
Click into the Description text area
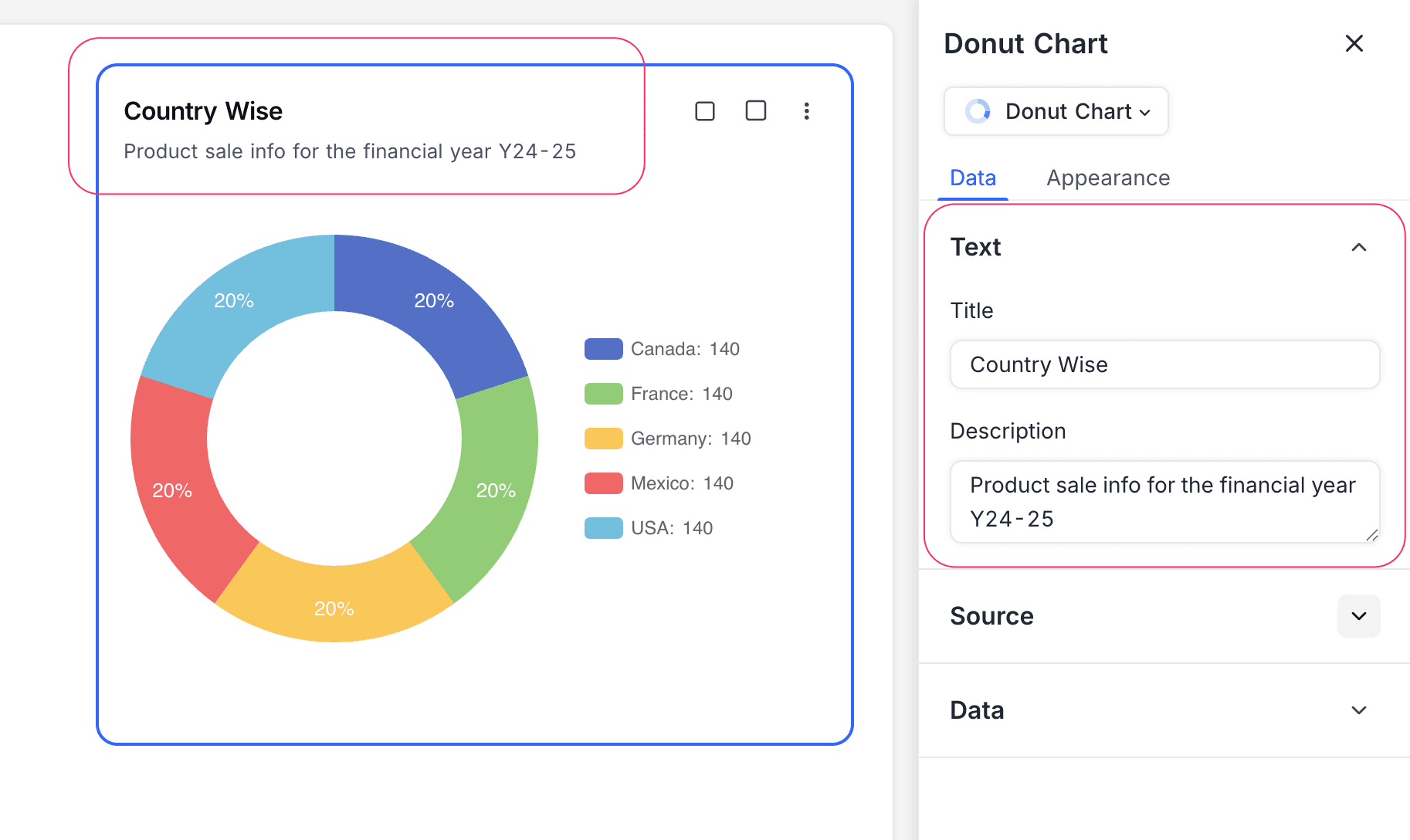tap(1164, 502)
